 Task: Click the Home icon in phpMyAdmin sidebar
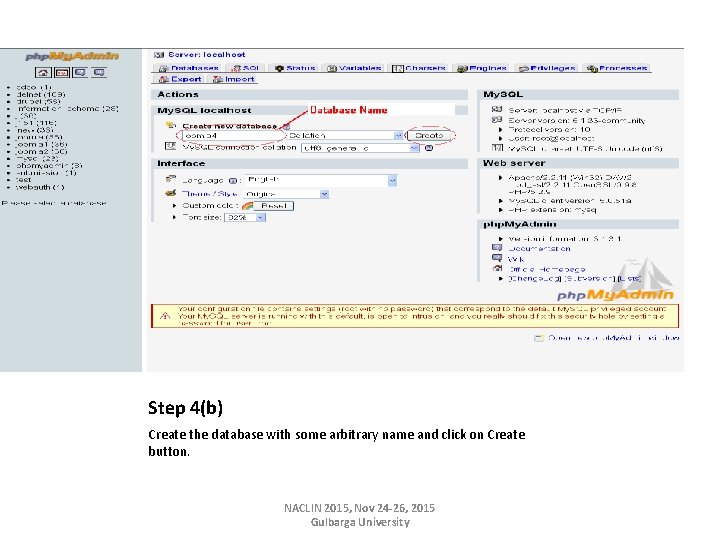43,72
